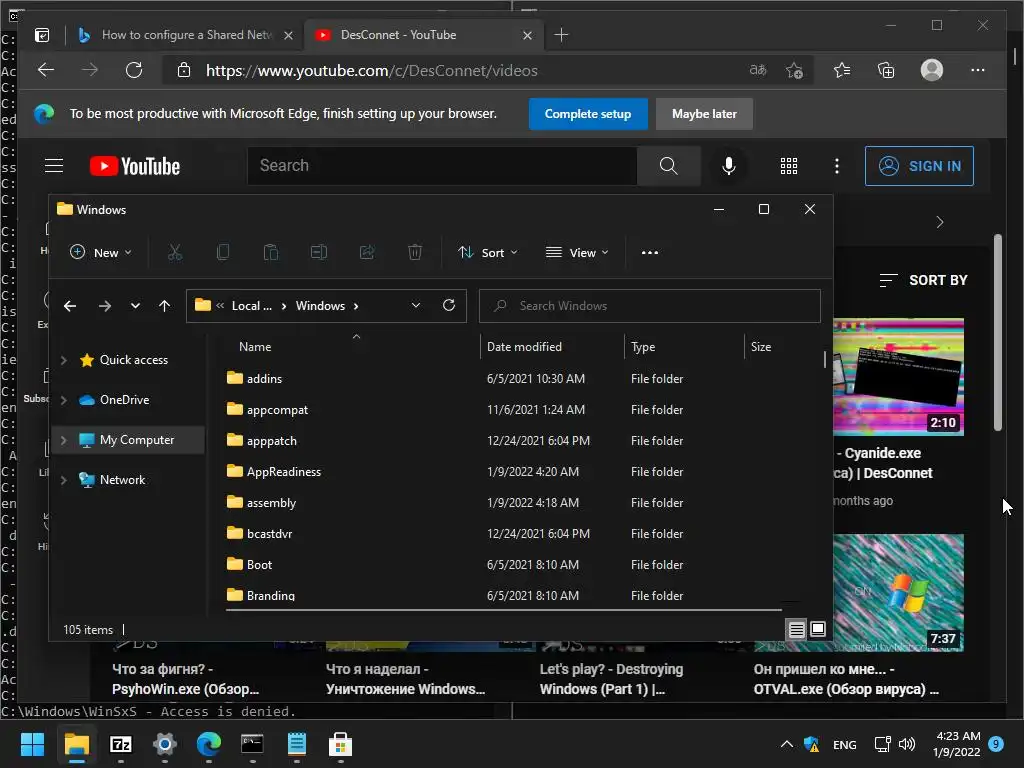Expand Quick access tree node
Screen dimensions: 1024x768
63,360
